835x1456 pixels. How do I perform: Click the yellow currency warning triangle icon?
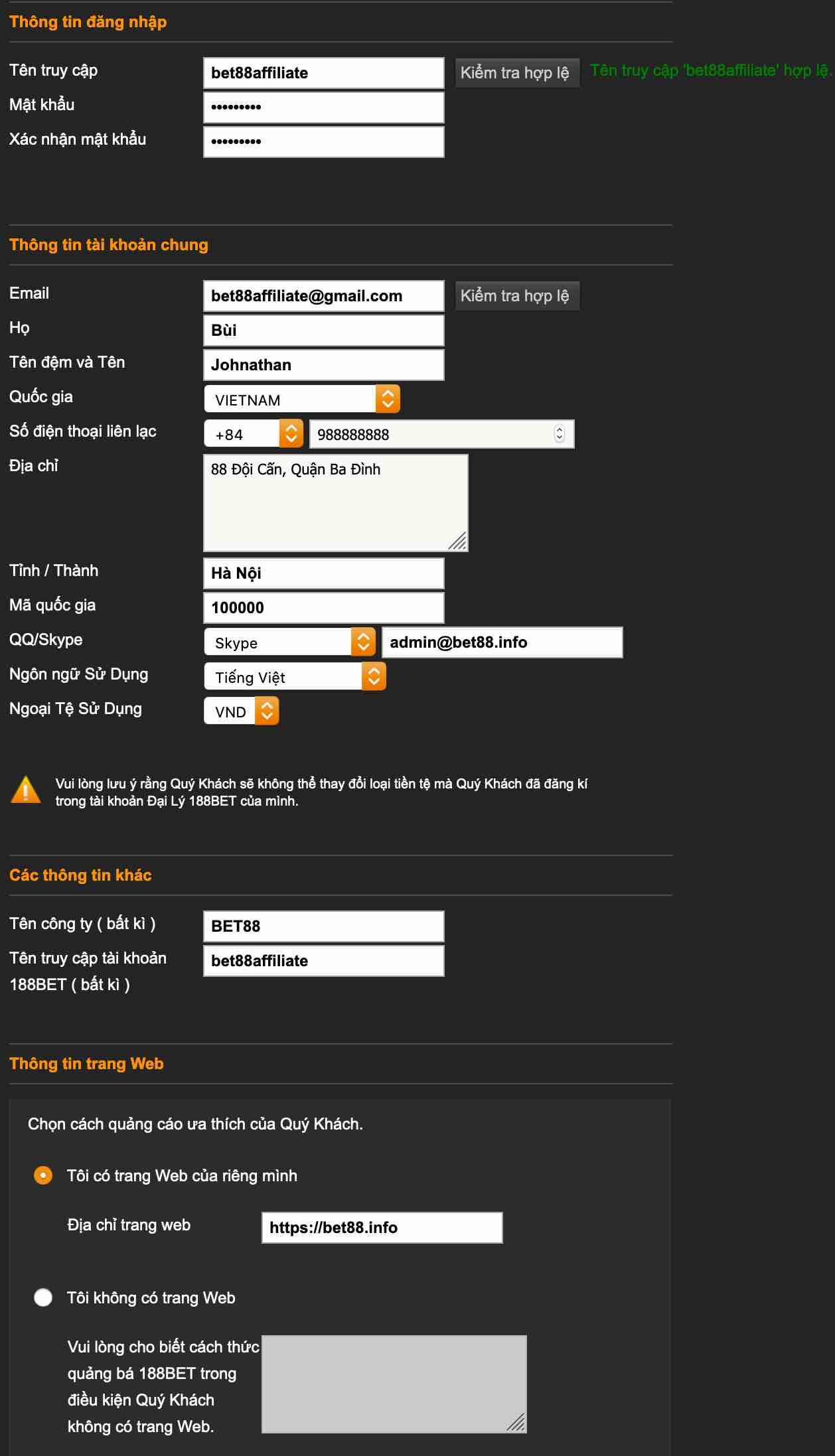[x=25, y=790]
